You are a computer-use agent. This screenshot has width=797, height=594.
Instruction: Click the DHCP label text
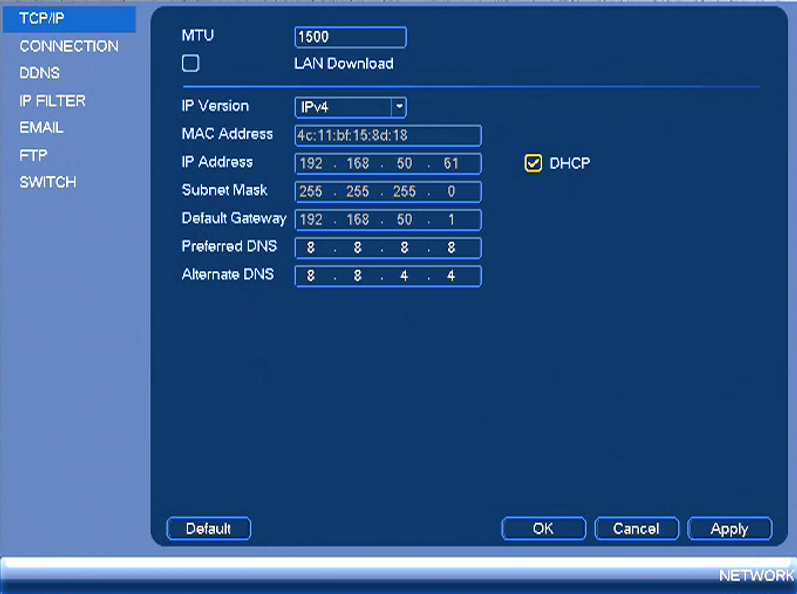[x=570, y=164]
